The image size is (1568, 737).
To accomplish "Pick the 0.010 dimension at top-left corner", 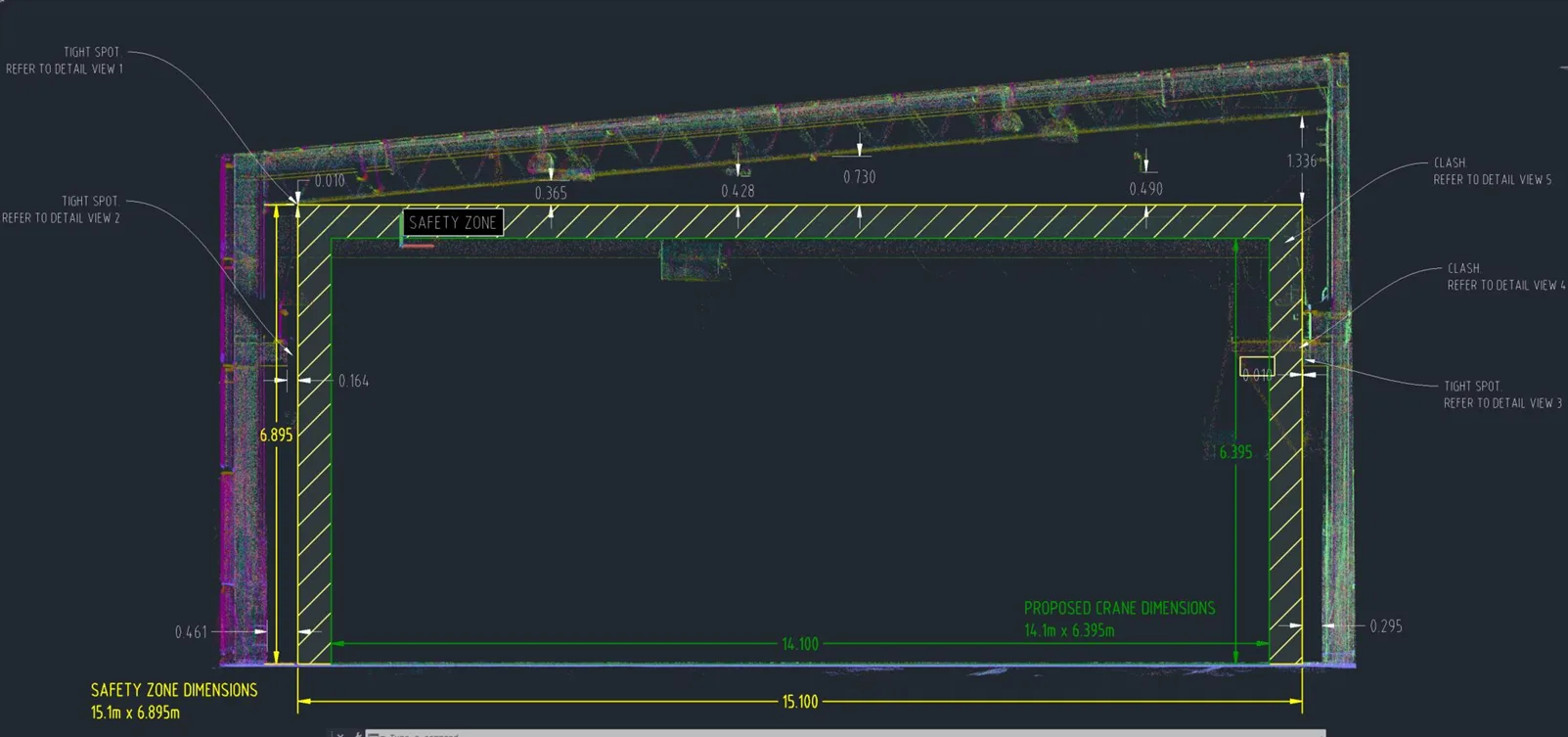I will (330, 181).
